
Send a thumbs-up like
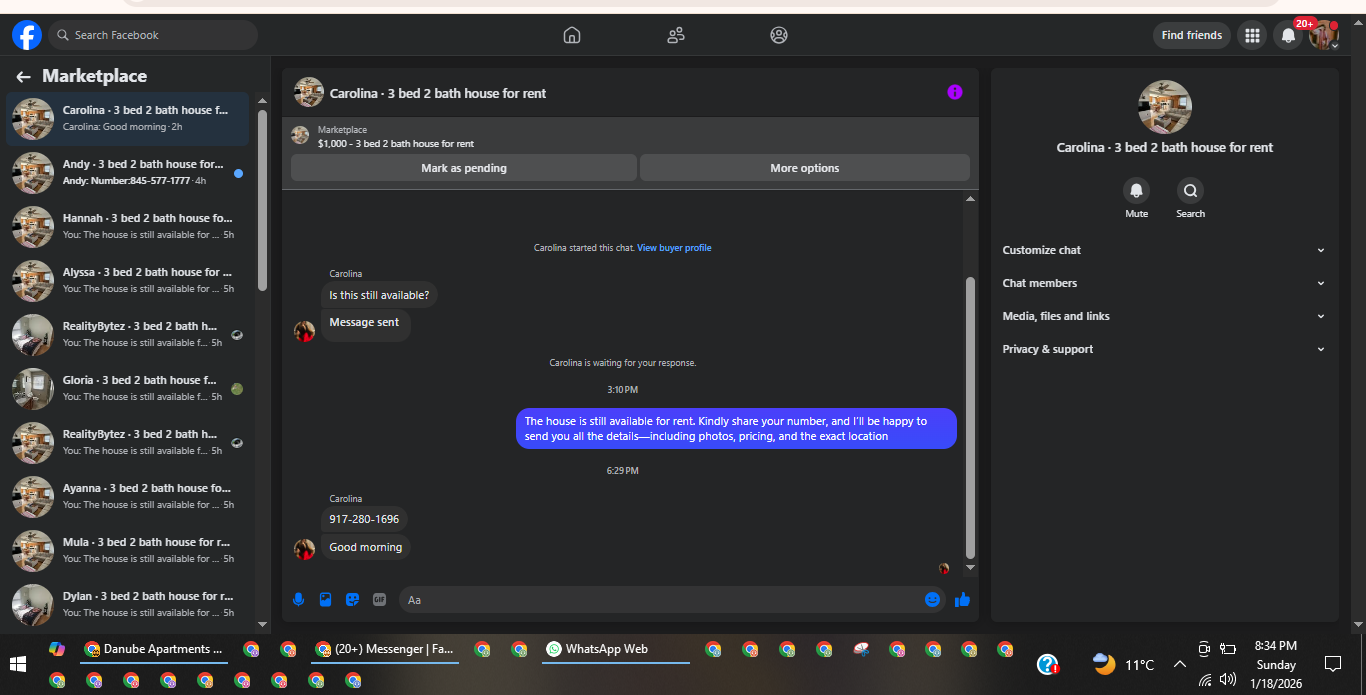coord(962,600)
